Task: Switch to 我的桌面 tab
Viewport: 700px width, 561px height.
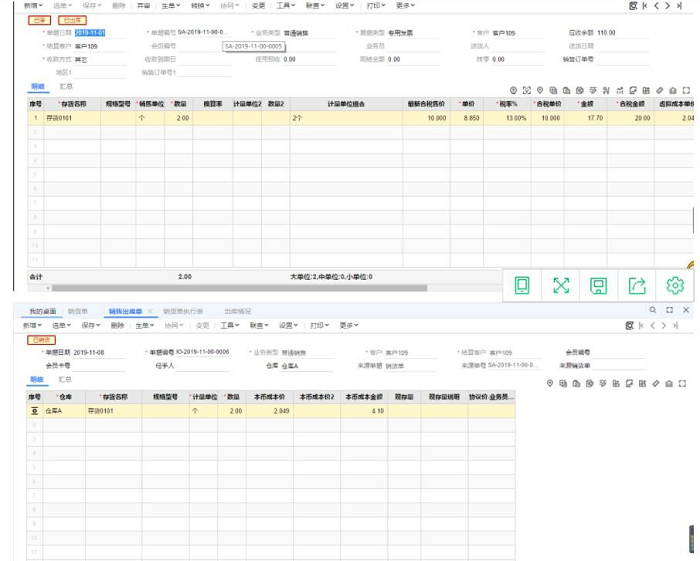Action: click(x=43, y=311)
